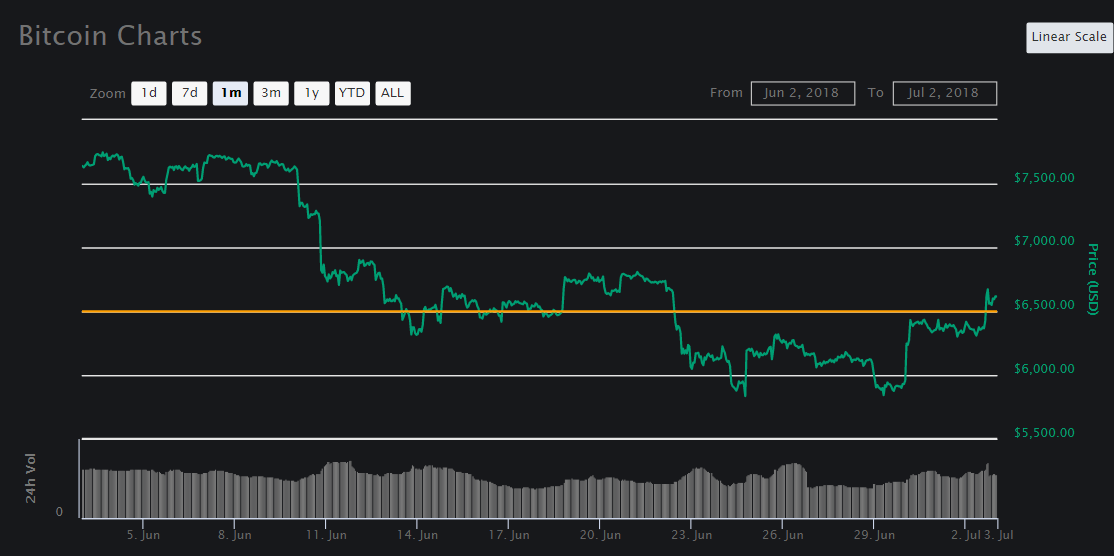Image resolution: width=1114 pixels, height=556 pixels.
Task: Click the 23. Jun date label
Action: point(691,534)
